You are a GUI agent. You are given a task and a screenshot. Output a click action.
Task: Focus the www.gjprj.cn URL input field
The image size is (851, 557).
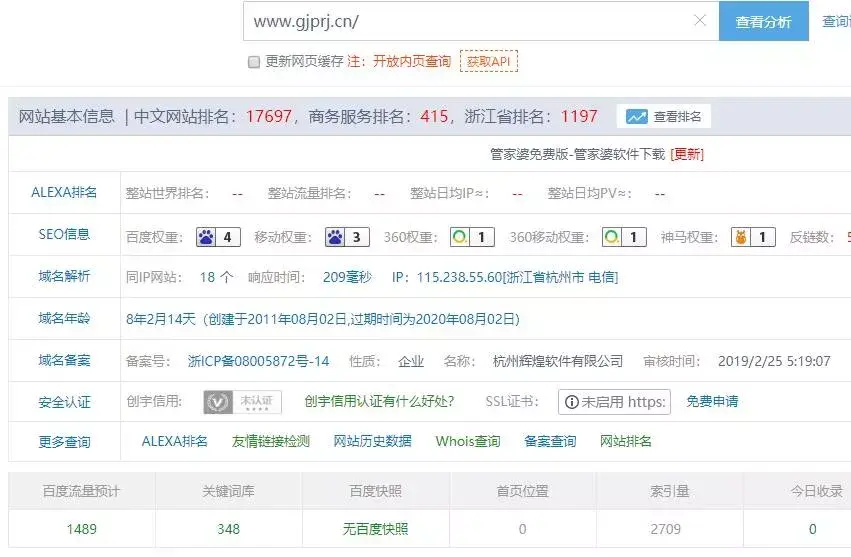[x=481, y=21]
